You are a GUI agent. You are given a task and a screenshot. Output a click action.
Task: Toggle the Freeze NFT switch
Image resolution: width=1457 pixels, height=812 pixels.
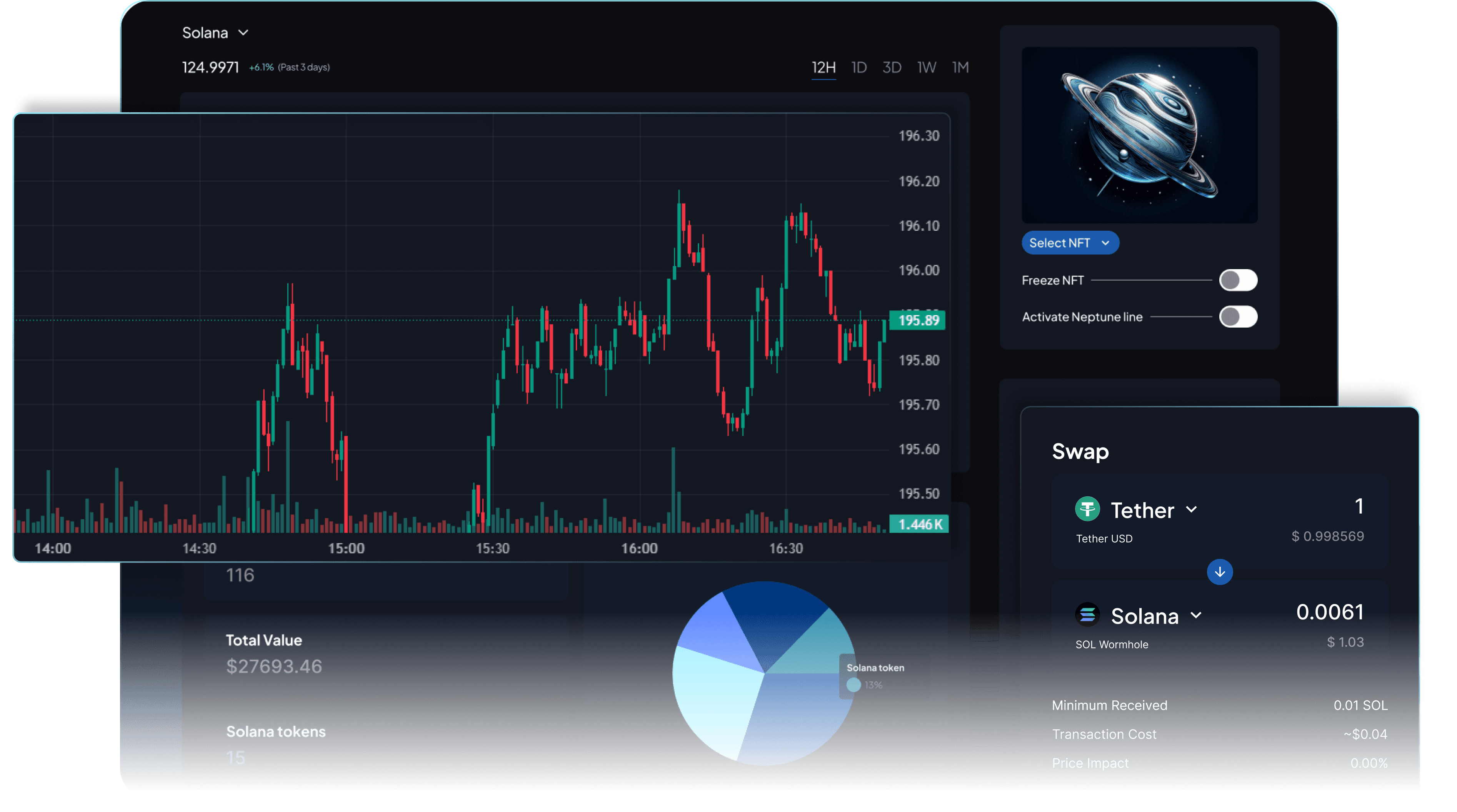1237,280
